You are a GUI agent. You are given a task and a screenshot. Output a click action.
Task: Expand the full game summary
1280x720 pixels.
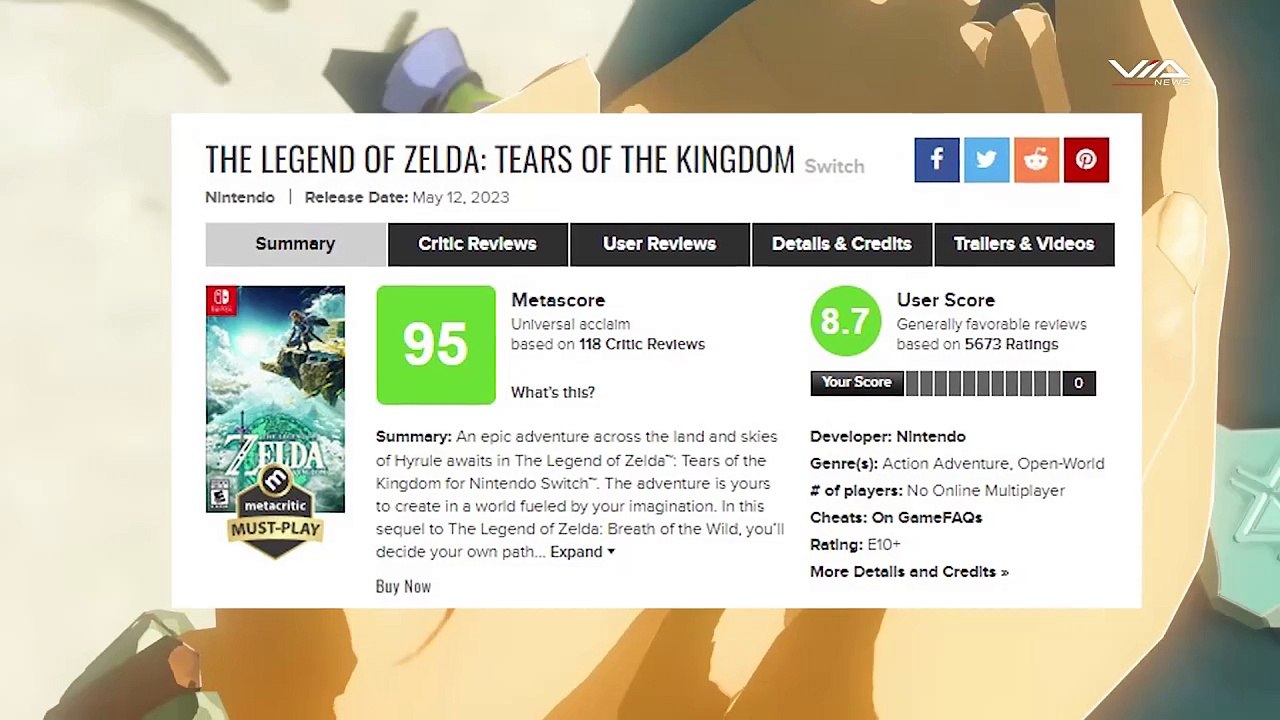tap(582, 552)
